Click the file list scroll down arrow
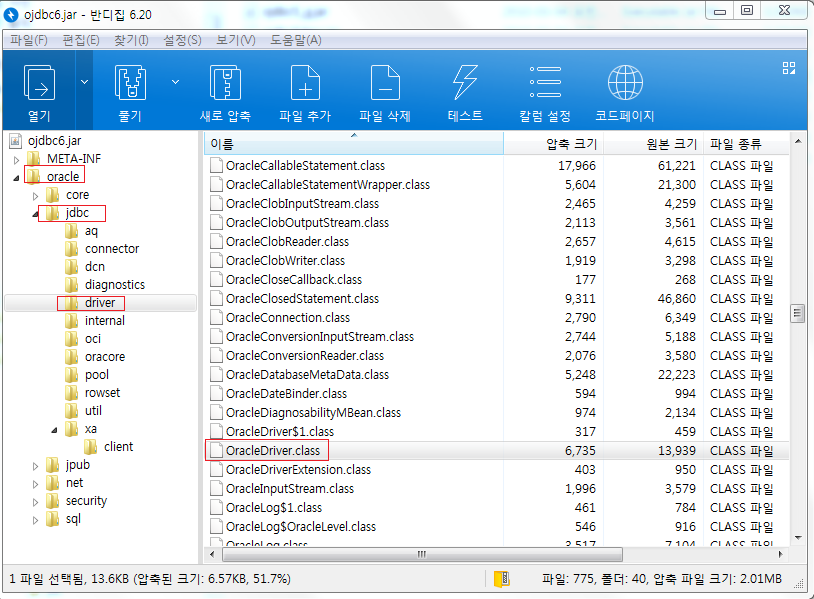The image size is (814, 599). click(797, 538)
